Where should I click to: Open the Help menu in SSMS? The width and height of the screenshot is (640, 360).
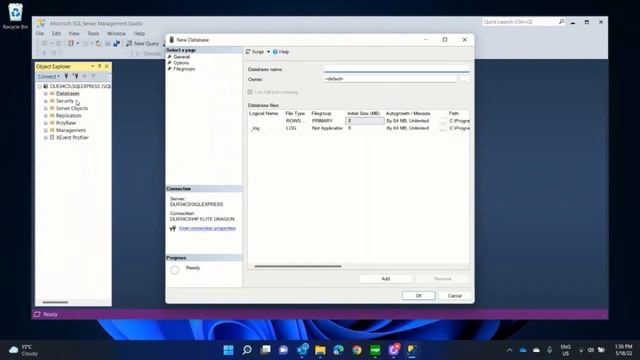pyautogui.click(x=139, y=33)
